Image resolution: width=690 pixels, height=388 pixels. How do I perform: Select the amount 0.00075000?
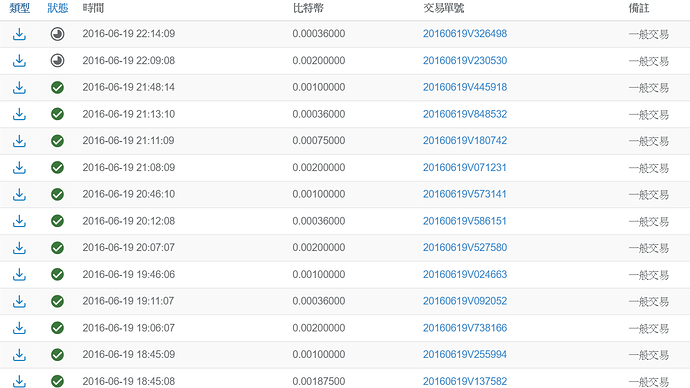coord(319,141)
